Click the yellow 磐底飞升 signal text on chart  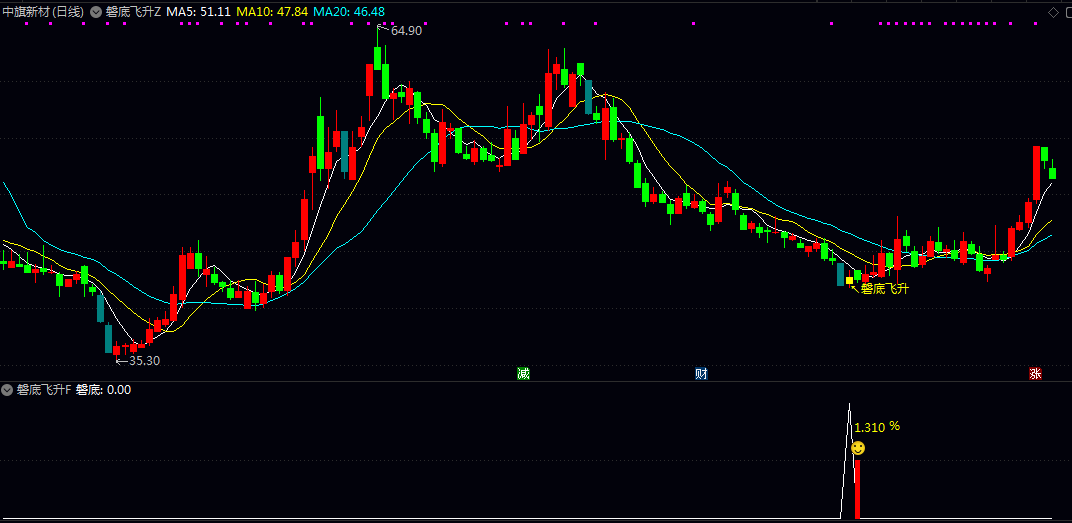coord(885,289)
